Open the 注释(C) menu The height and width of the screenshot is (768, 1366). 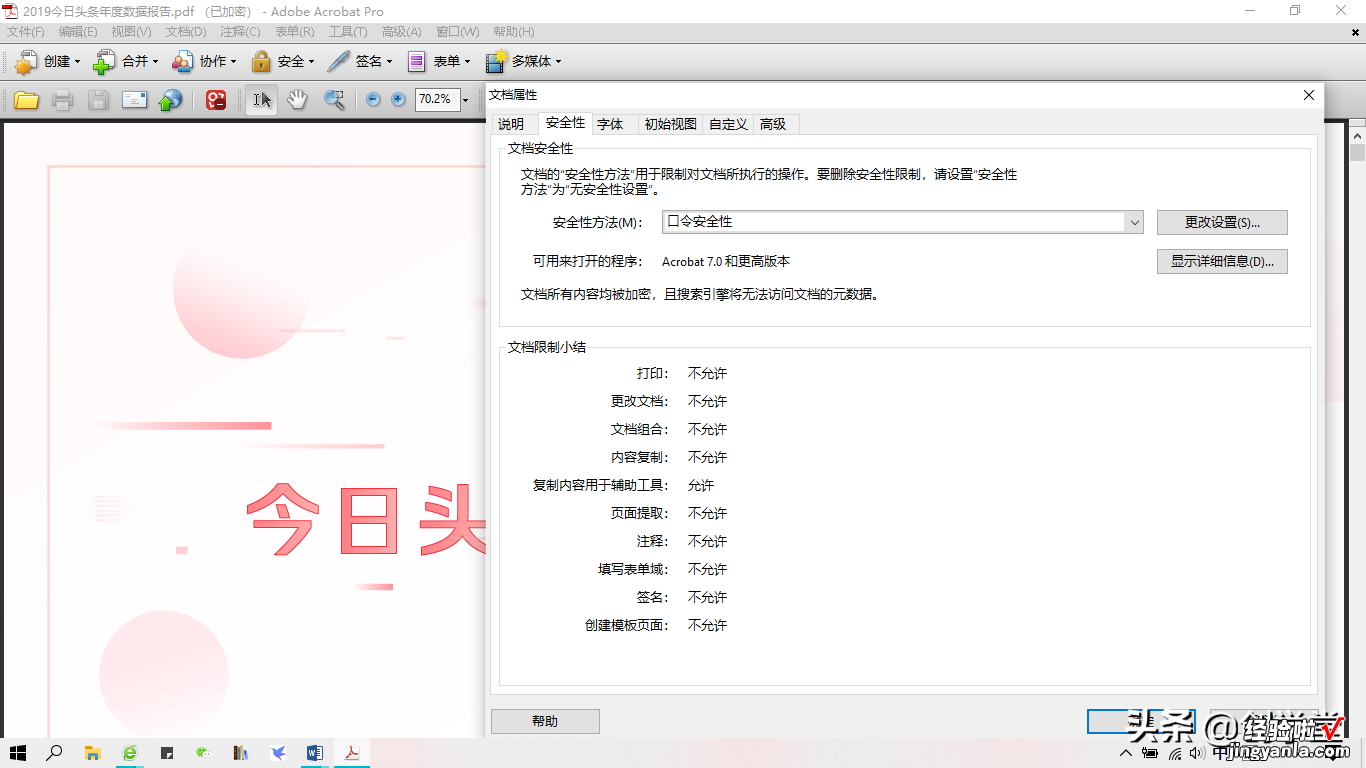240,32
